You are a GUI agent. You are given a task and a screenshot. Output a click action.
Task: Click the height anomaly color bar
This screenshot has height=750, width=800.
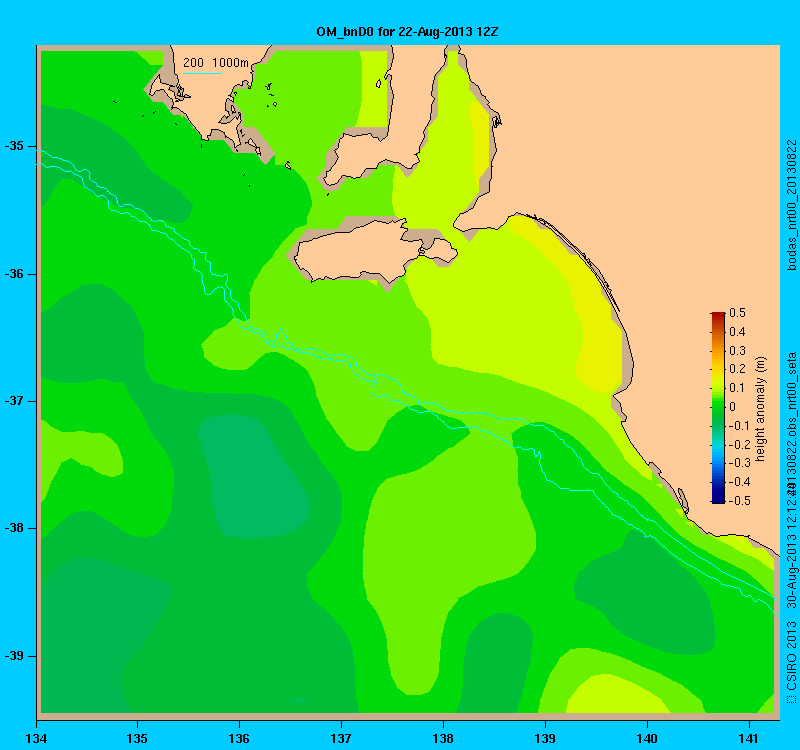pos(718,407)
